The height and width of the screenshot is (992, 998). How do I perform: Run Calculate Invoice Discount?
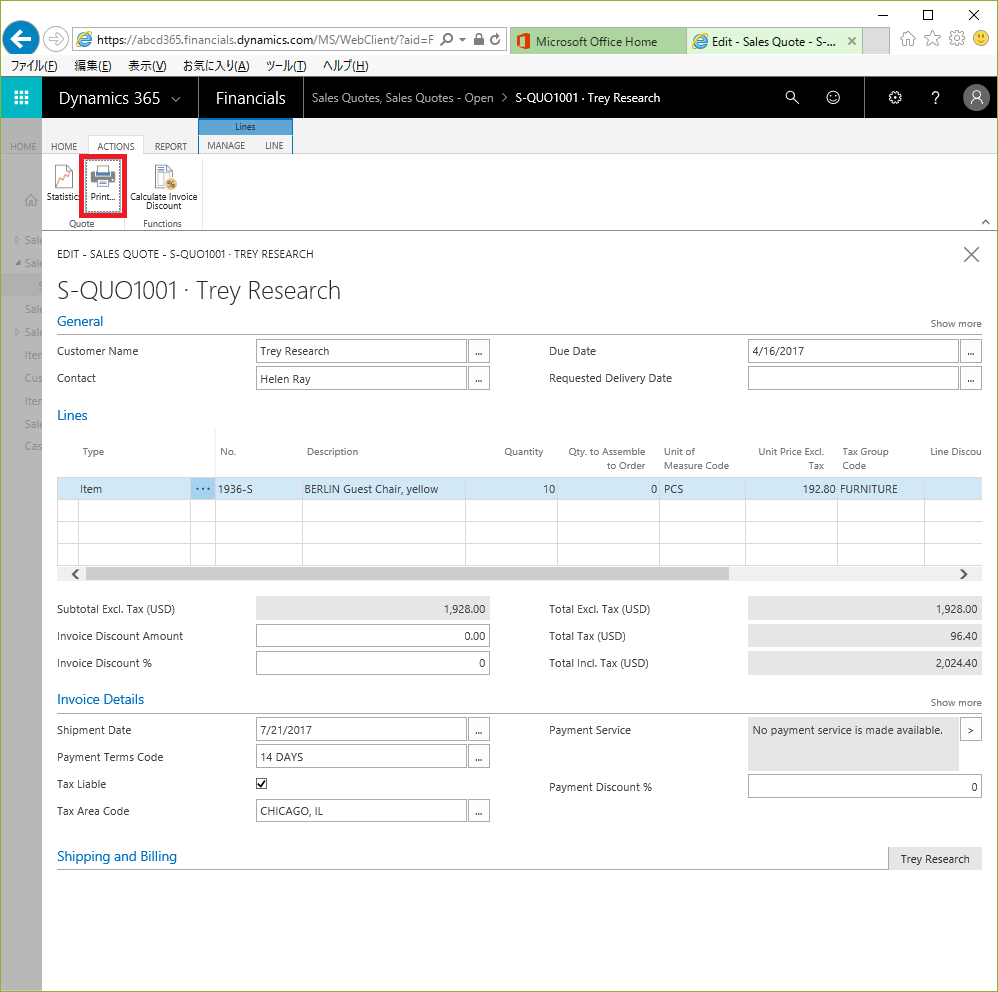tap(163, 188)
